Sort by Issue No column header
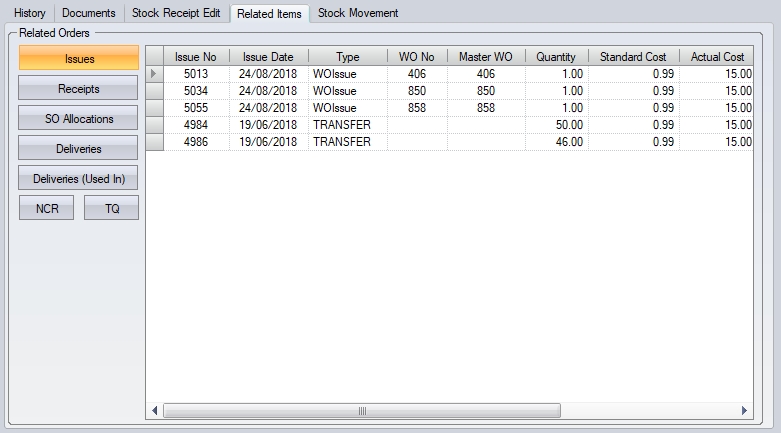This screenshot has height=433, width=781. point(196,56)
